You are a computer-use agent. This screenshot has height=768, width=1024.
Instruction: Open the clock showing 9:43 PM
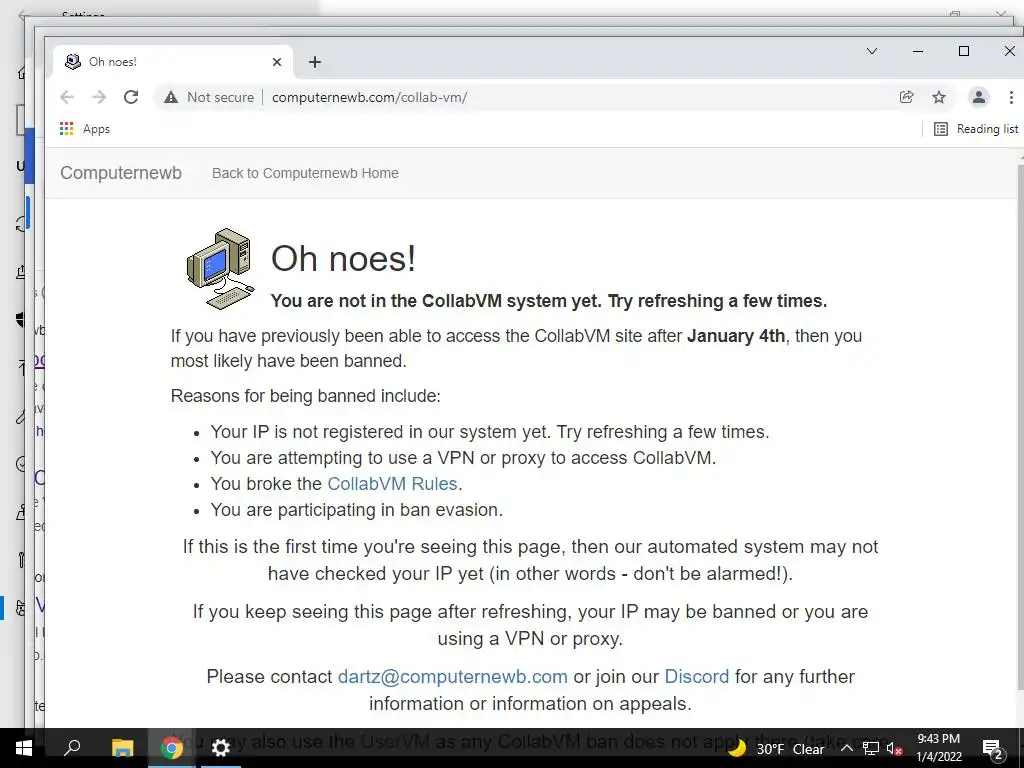point(938,748)
